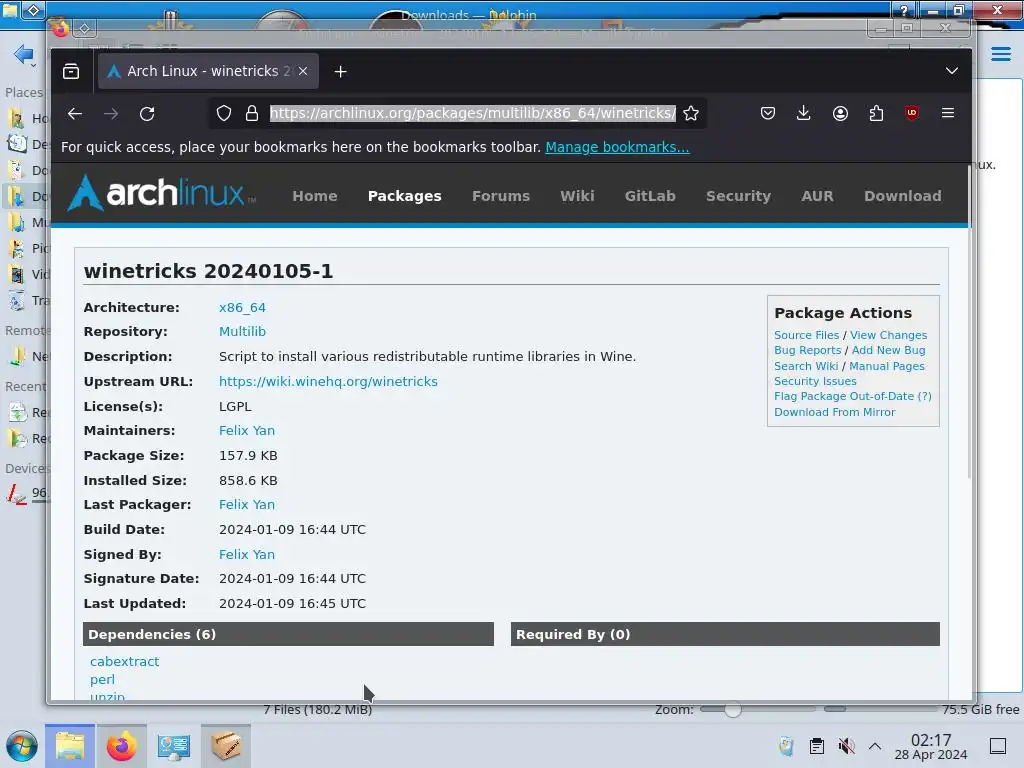Save page to Pocket icon

[768, 113]
